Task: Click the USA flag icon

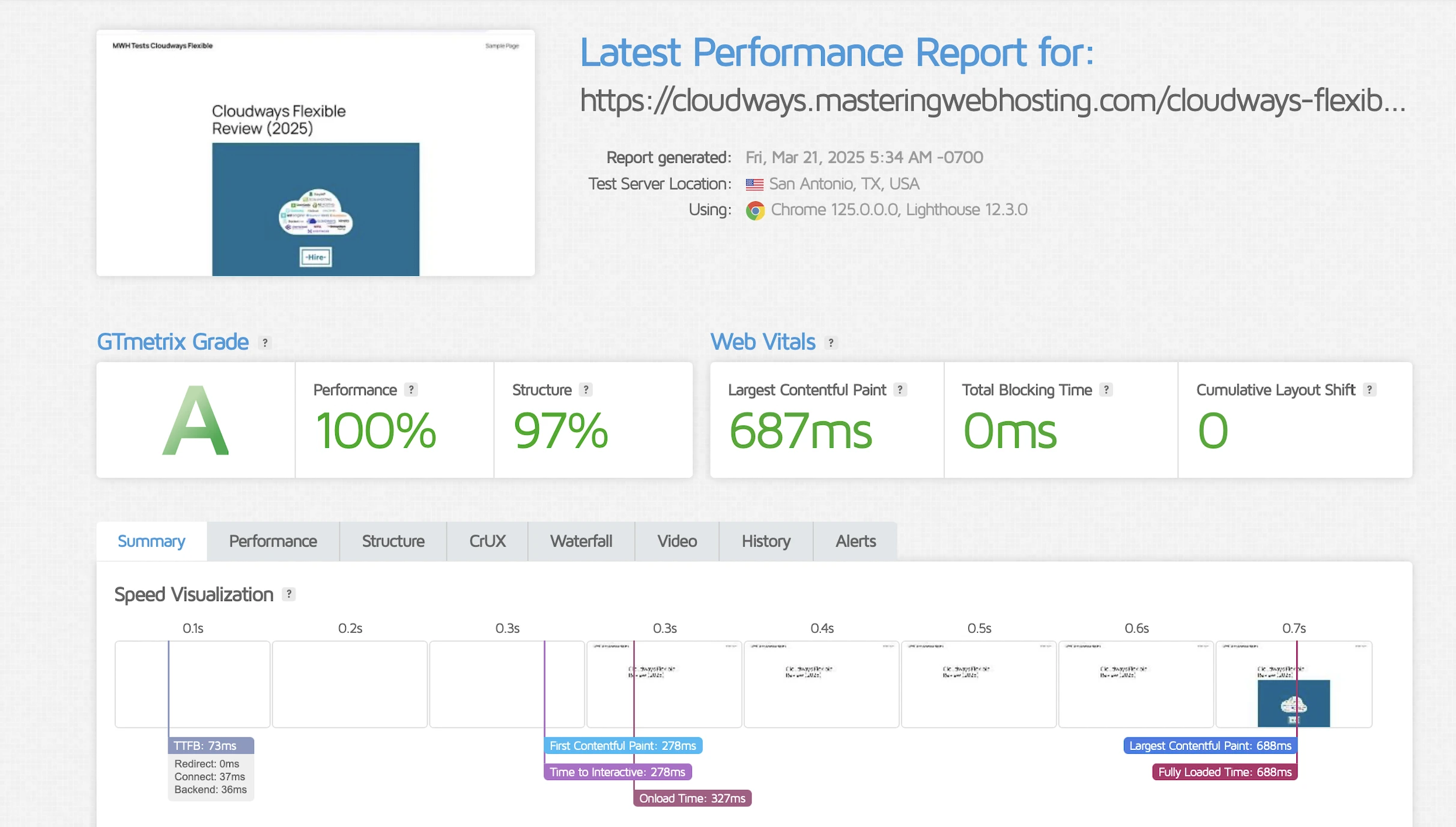Action: click(x=754, y=184)
